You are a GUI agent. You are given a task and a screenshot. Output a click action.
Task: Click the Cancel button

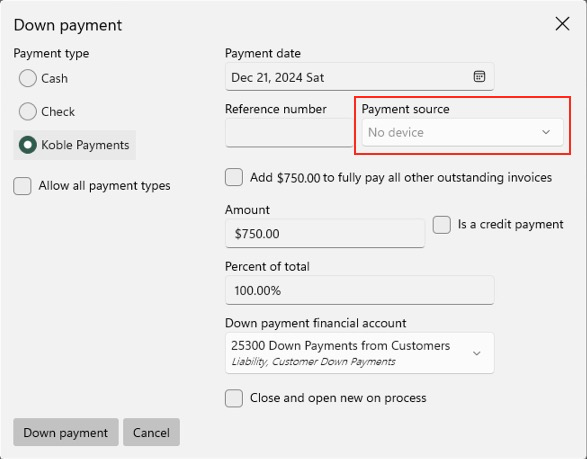click(x=151, y=432)
